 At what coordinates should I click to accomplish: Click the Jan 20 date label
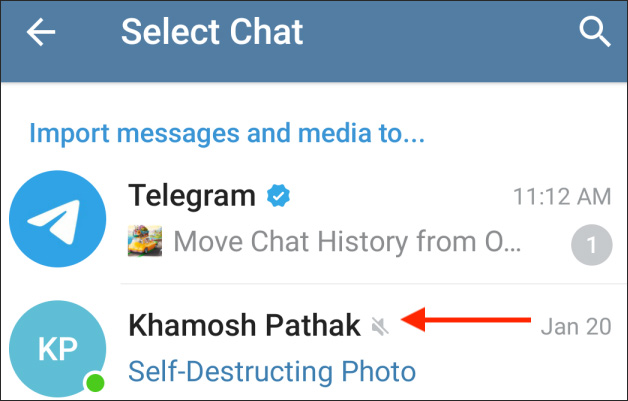click(576, 325)
